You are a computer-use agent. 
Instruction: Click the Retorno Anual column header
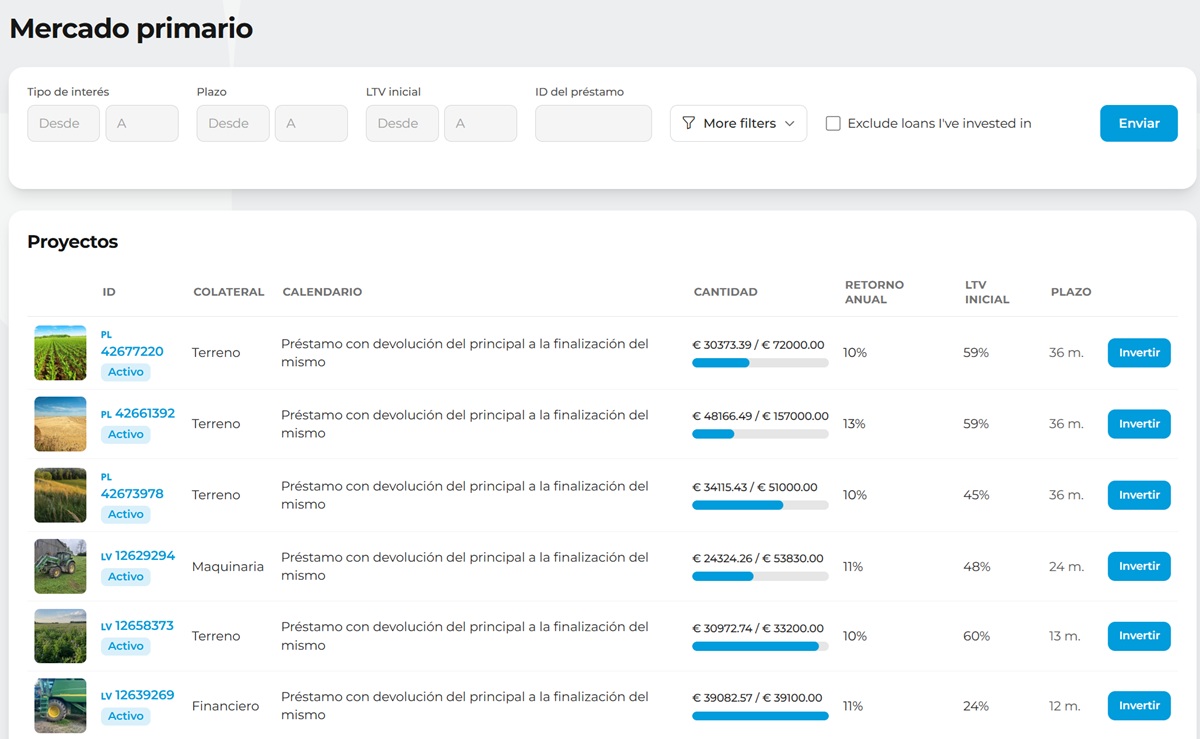(x=874, y=292)
